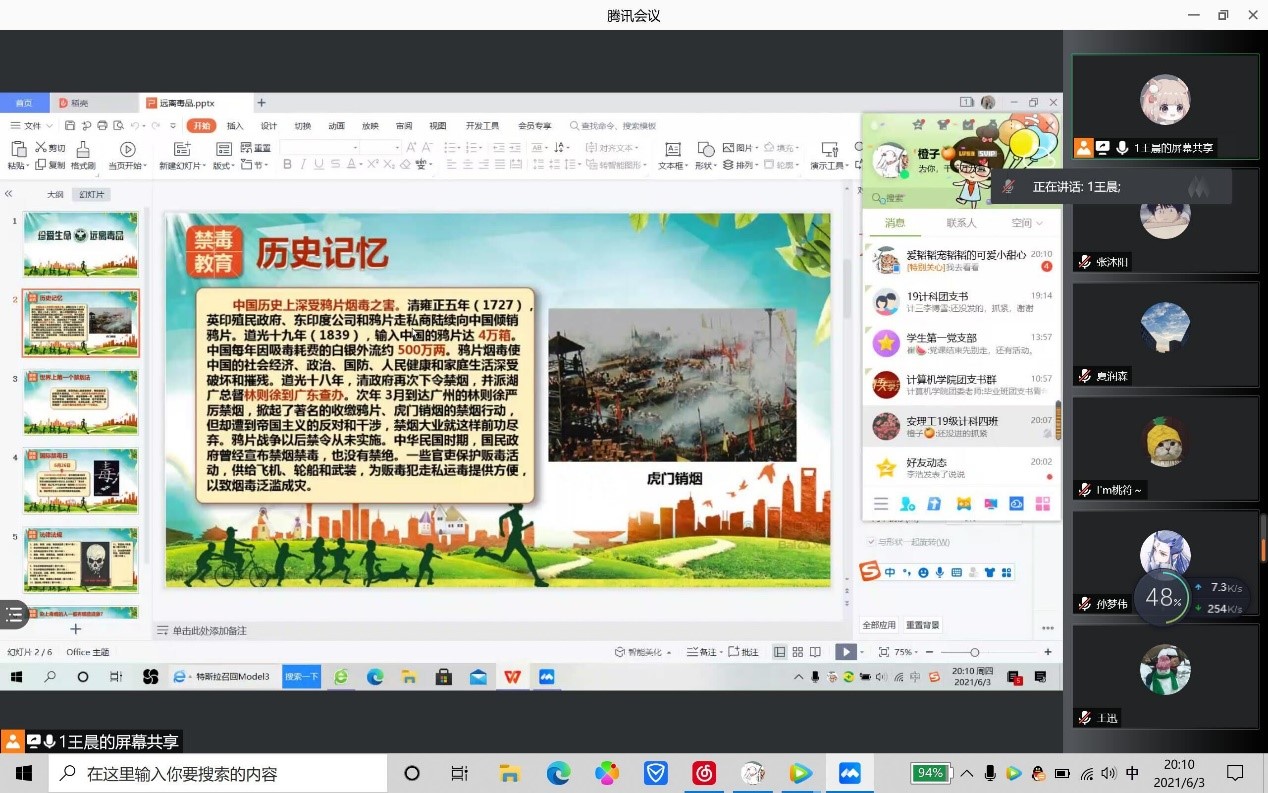
Task: Switch to slide sorter grid view
Action: click(x=798, y=652)
